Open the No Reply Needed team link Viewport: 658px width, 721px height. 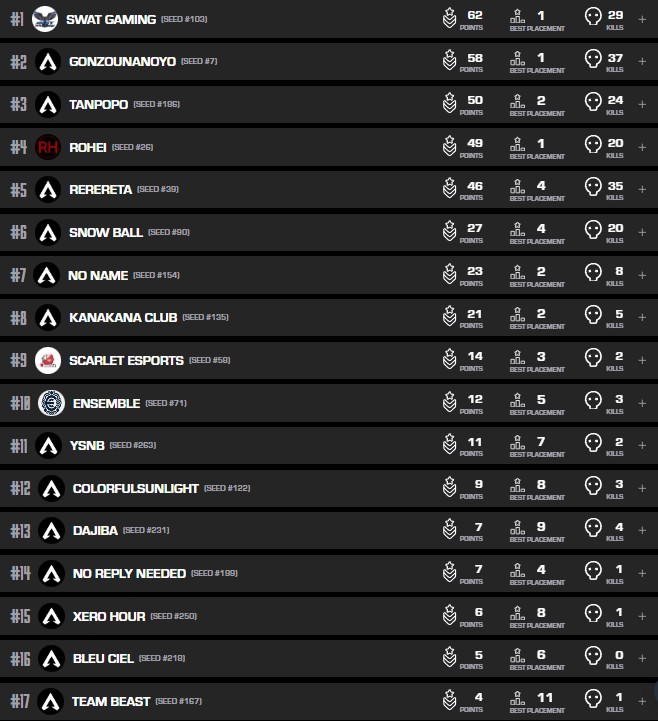pos(129,573)
